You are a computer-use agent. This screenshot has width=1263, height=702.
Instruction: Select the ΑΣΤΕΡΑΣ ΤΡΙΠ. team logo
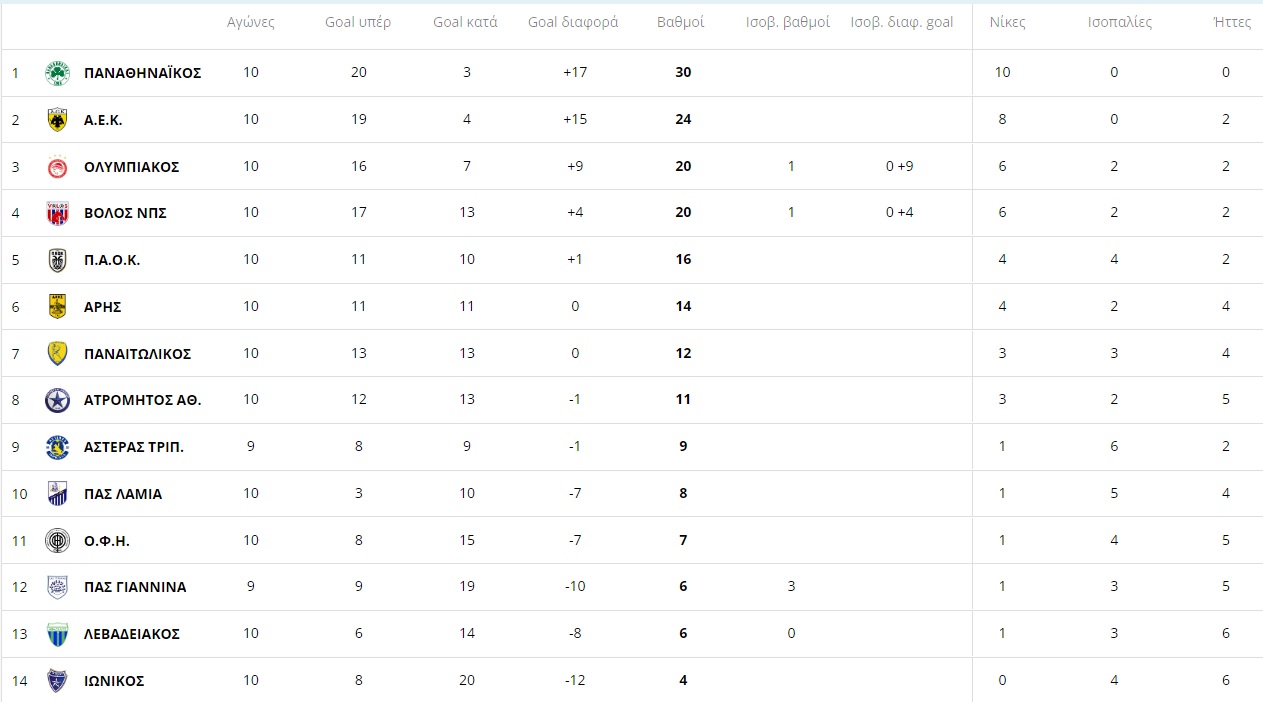(x=58, y=447)
